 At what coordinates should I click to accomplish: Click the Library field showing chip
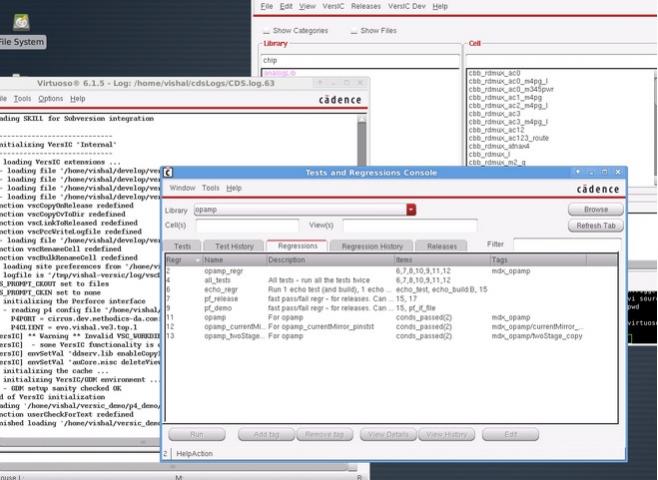click(360, 60)
